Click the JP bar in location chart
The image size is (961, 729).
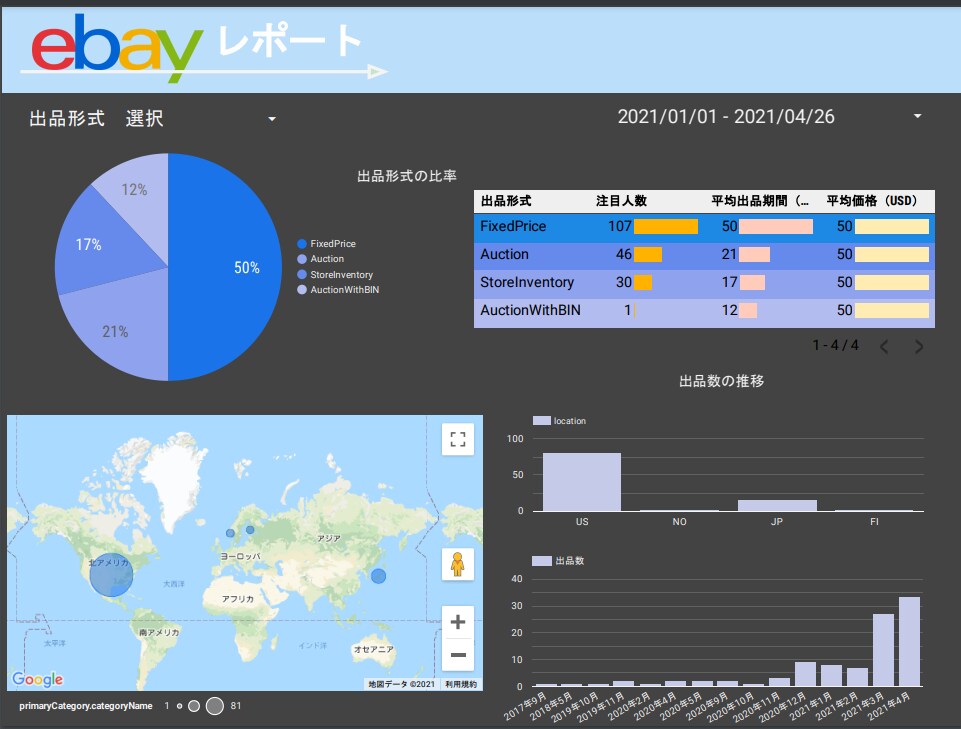(x=777, y=505)
